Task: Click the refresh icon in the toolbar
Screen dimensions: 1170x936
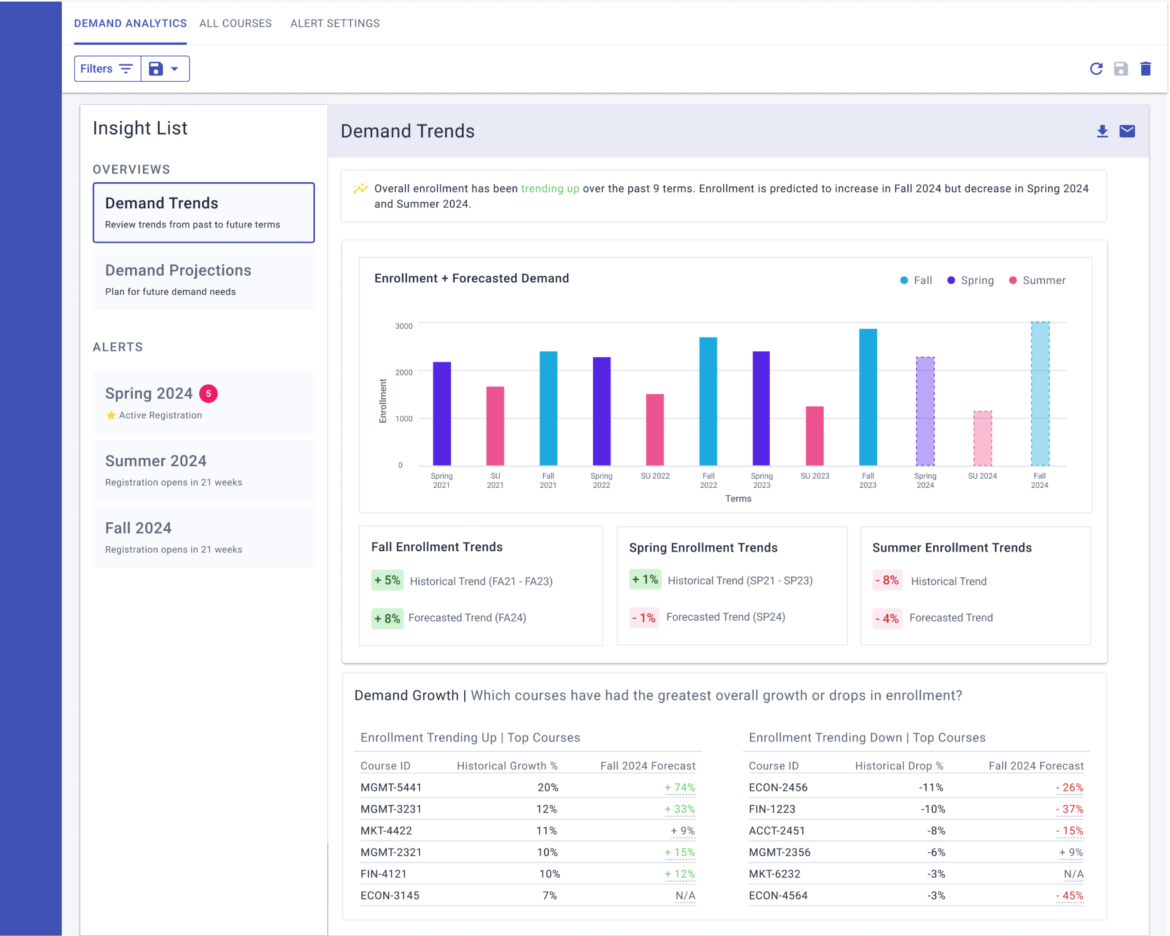Action: click(x=1096, y=69)
